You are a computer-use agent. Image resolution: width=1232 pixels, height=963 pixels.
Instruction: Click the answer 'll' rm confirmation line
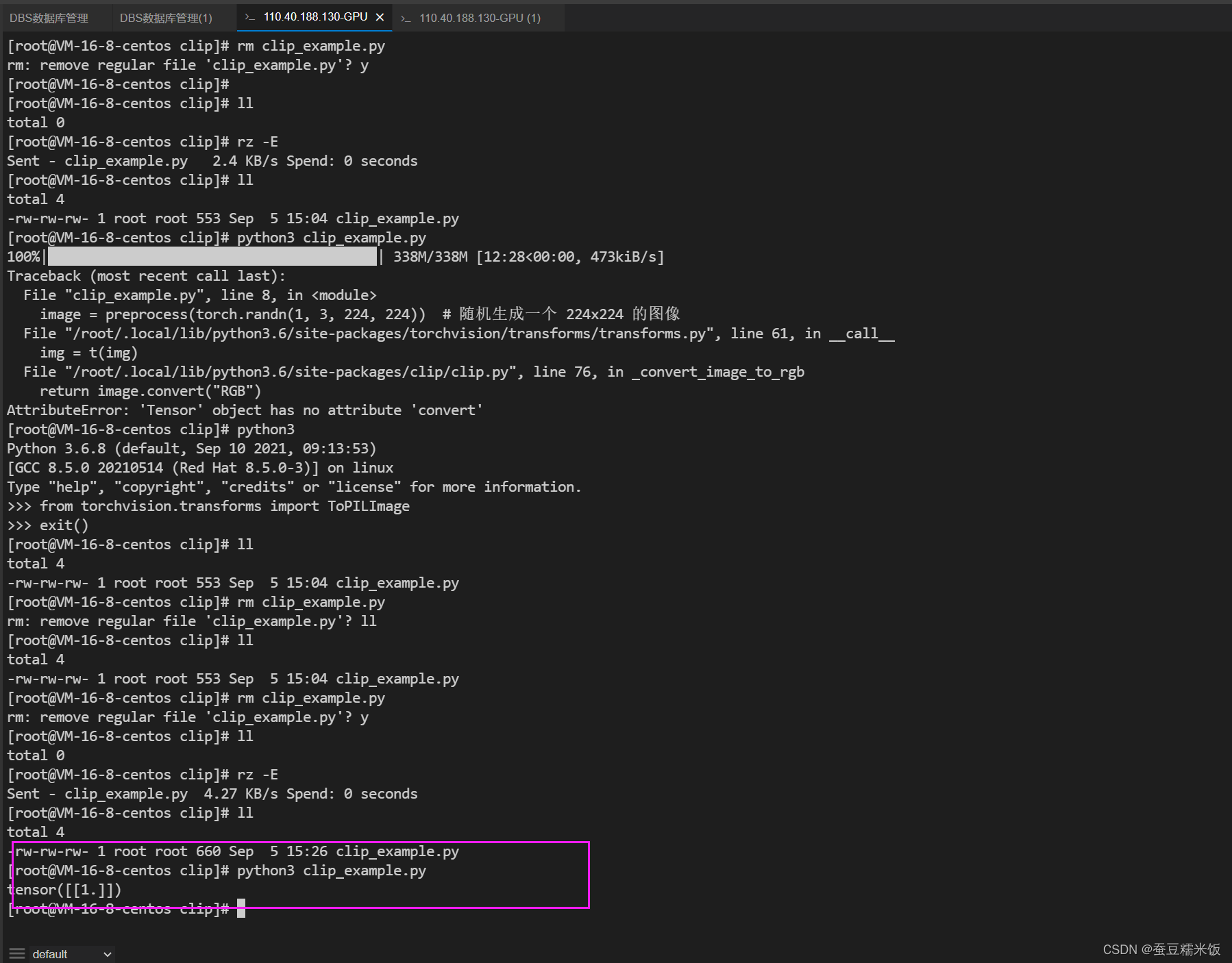point(191,621)
